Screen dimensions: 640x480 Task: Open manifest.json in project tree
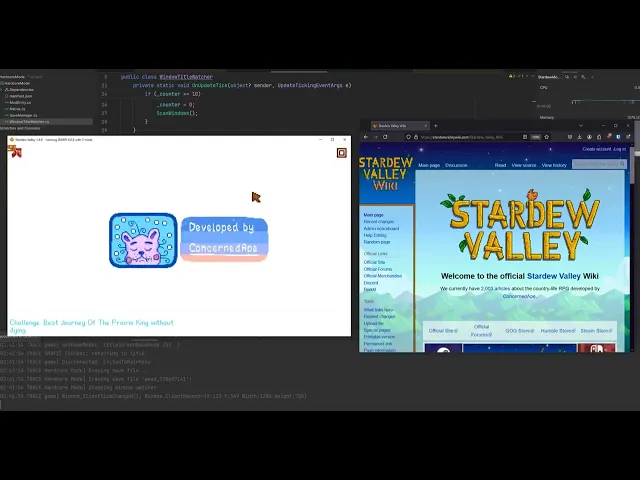20,96
